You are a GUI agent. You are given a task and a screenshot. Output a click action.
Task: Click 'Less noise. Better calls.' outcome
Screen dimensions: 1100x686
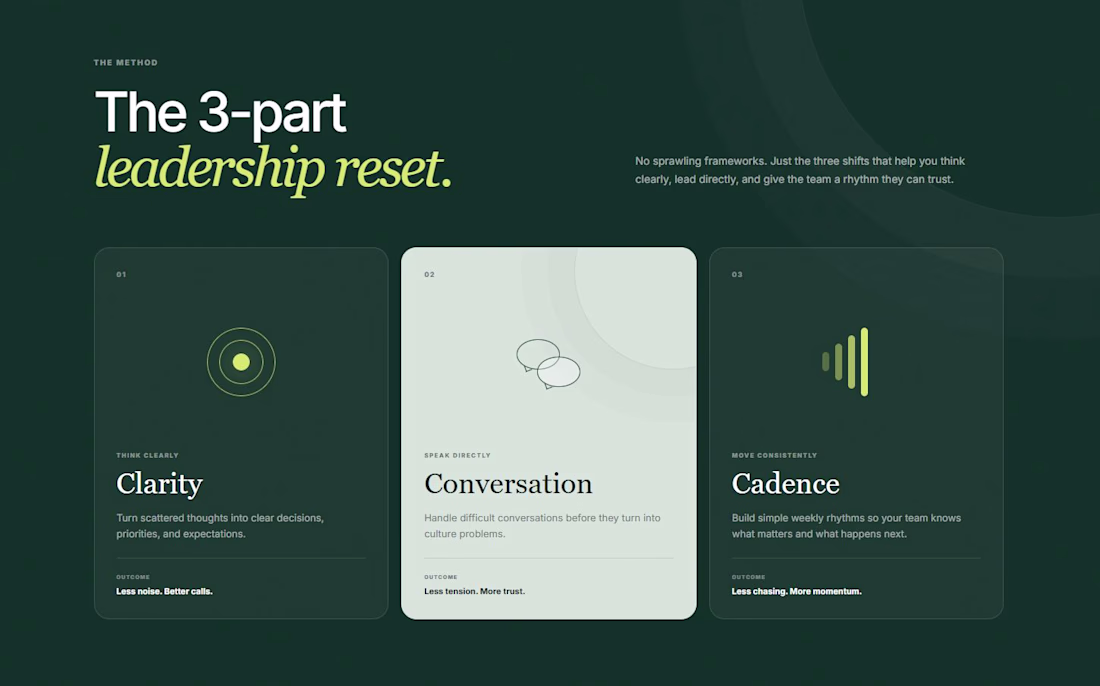pos(164,591)
